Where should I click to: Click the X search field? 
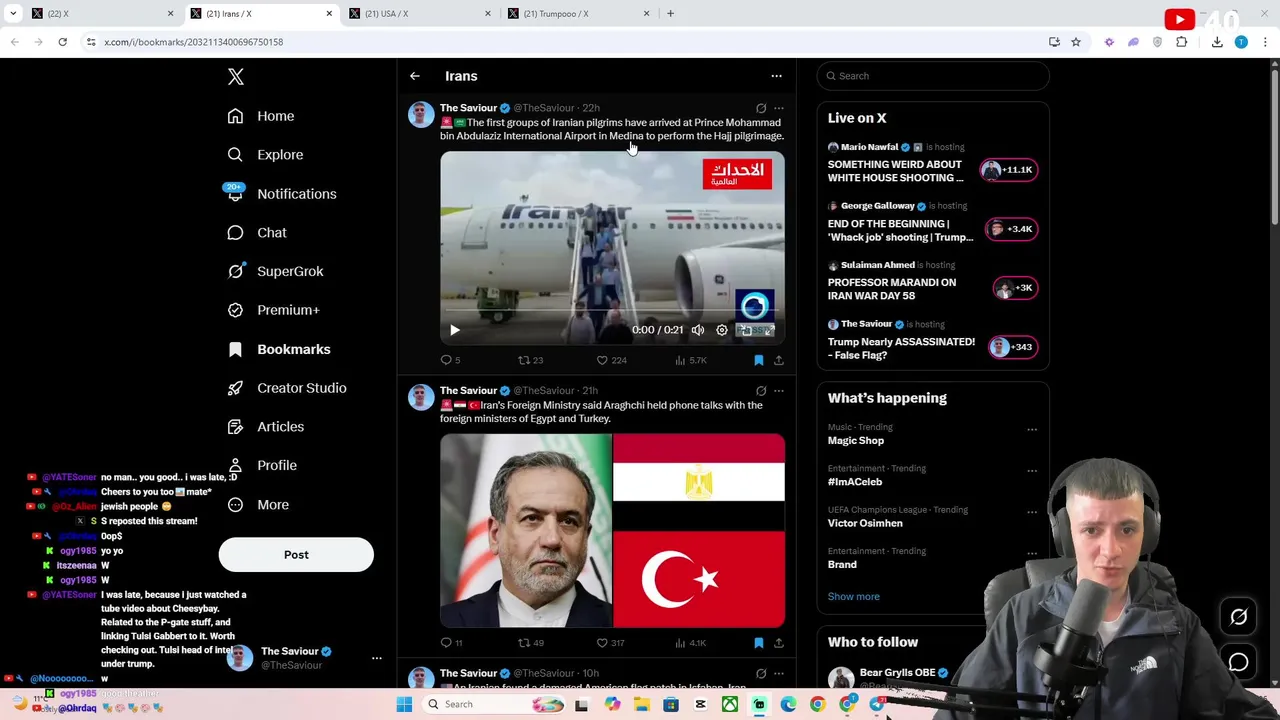click(x=933, y=76)
